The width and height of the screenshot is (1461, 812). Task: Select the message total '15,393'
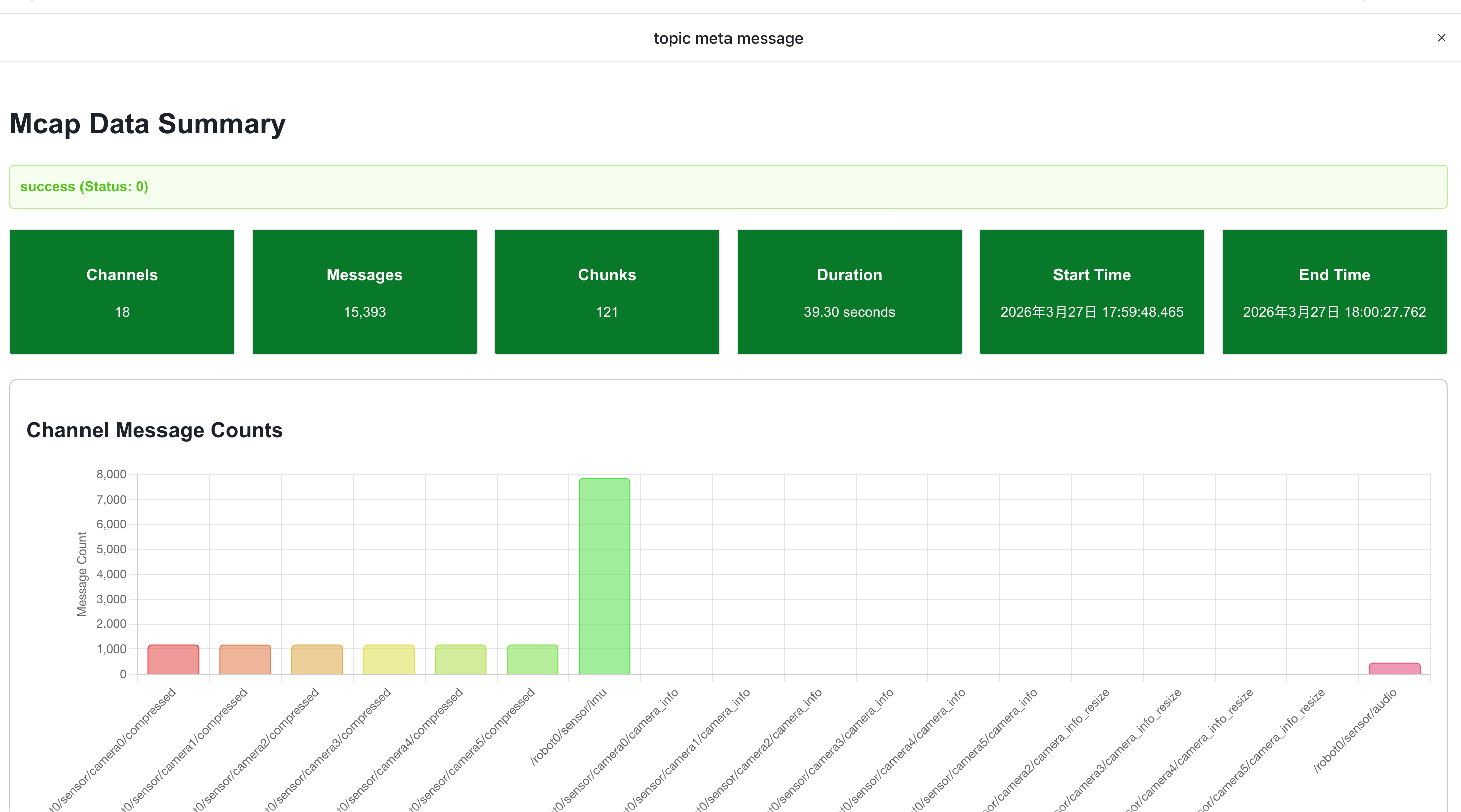tap(364, 312)
